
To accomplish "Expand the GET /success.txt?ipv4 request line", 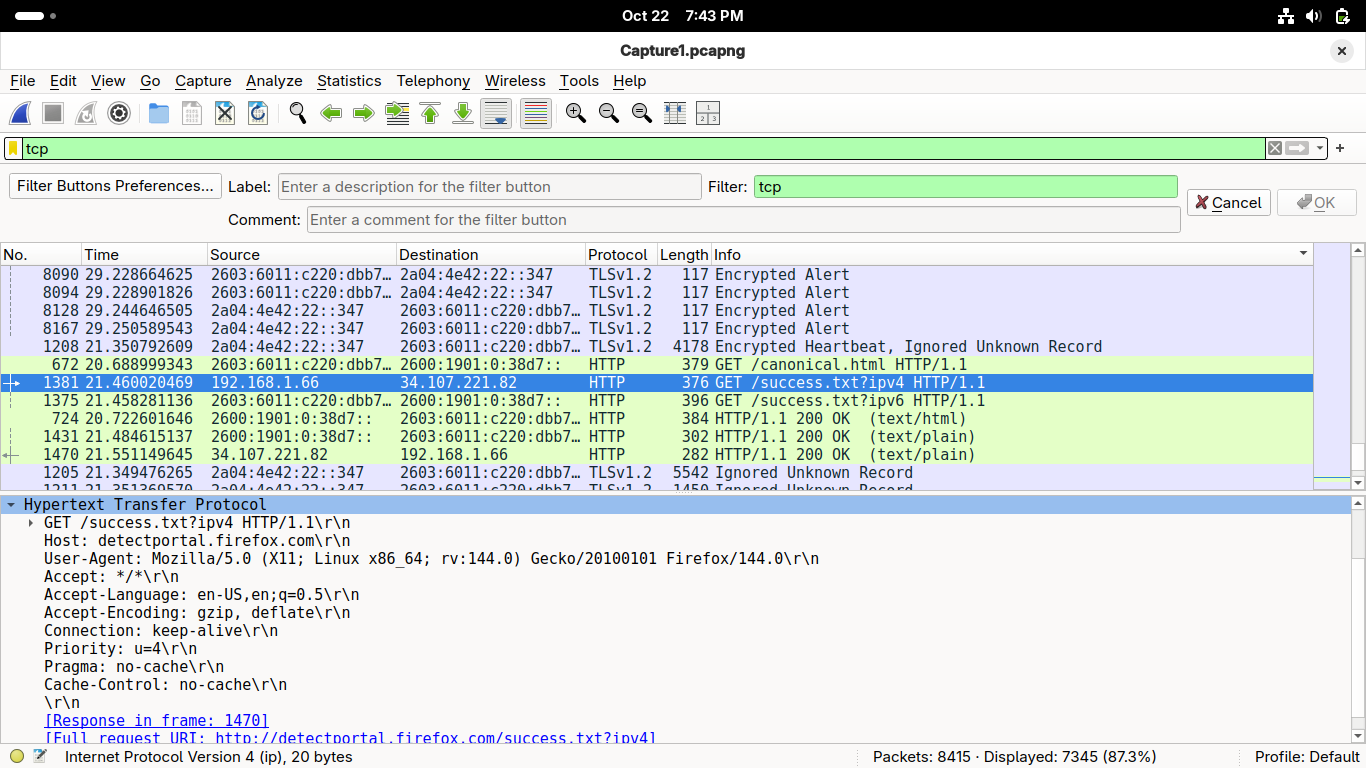I will point(31,523).
